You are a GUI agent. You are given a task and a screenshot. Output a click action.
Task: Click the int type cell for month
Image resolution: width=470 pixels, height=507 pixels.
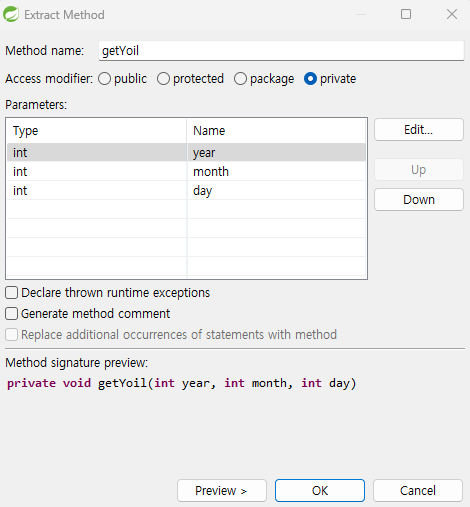[x=97, y=172]
